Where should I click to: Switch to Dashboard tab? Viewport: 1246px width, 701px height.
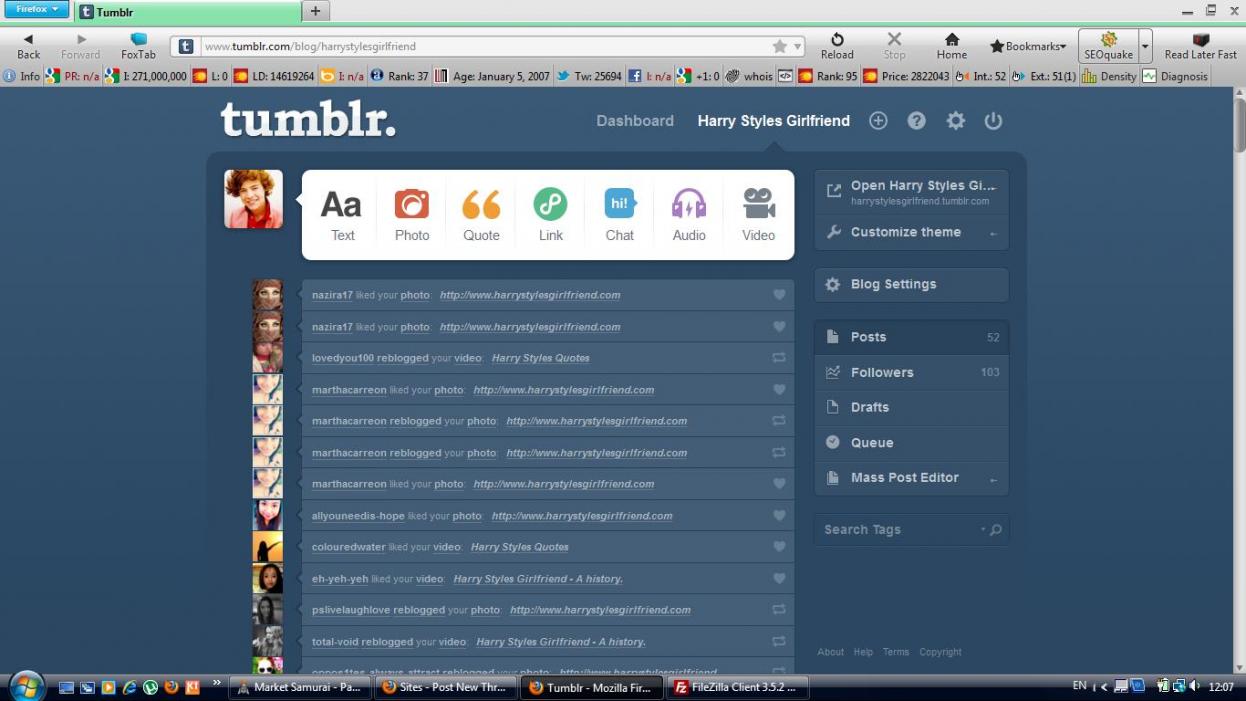coord(635,120)
